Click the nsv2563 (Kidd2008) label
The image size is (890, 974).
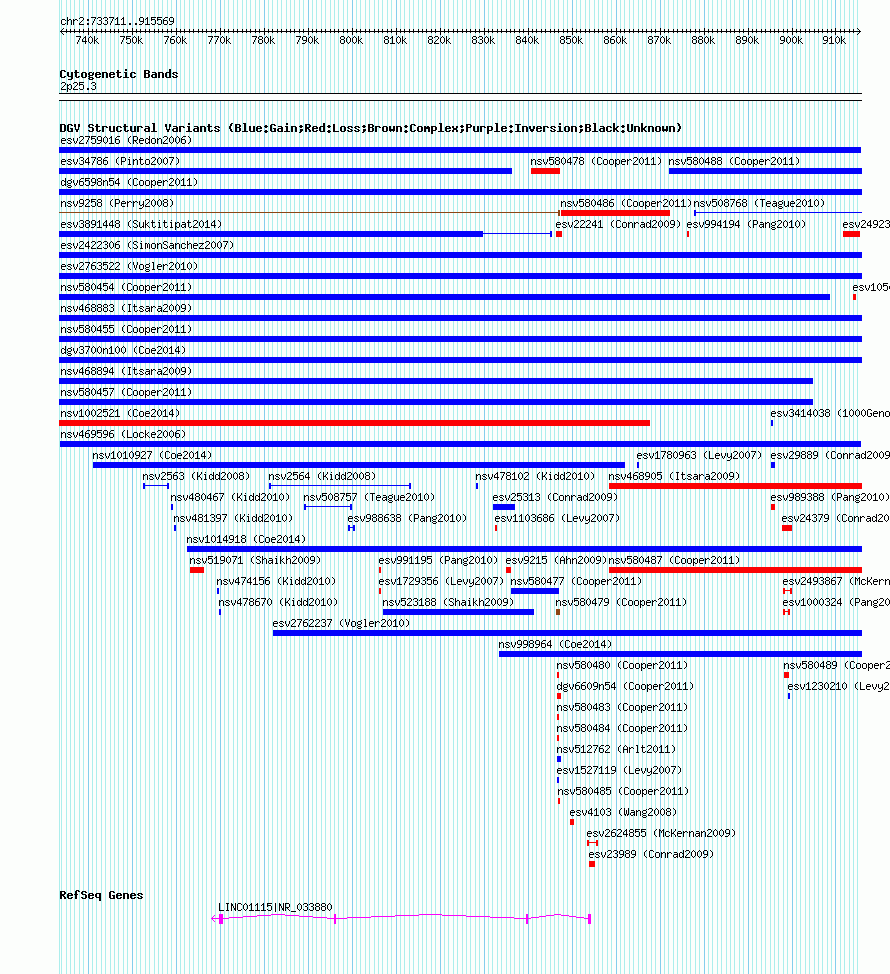click(x=196, y=476)
